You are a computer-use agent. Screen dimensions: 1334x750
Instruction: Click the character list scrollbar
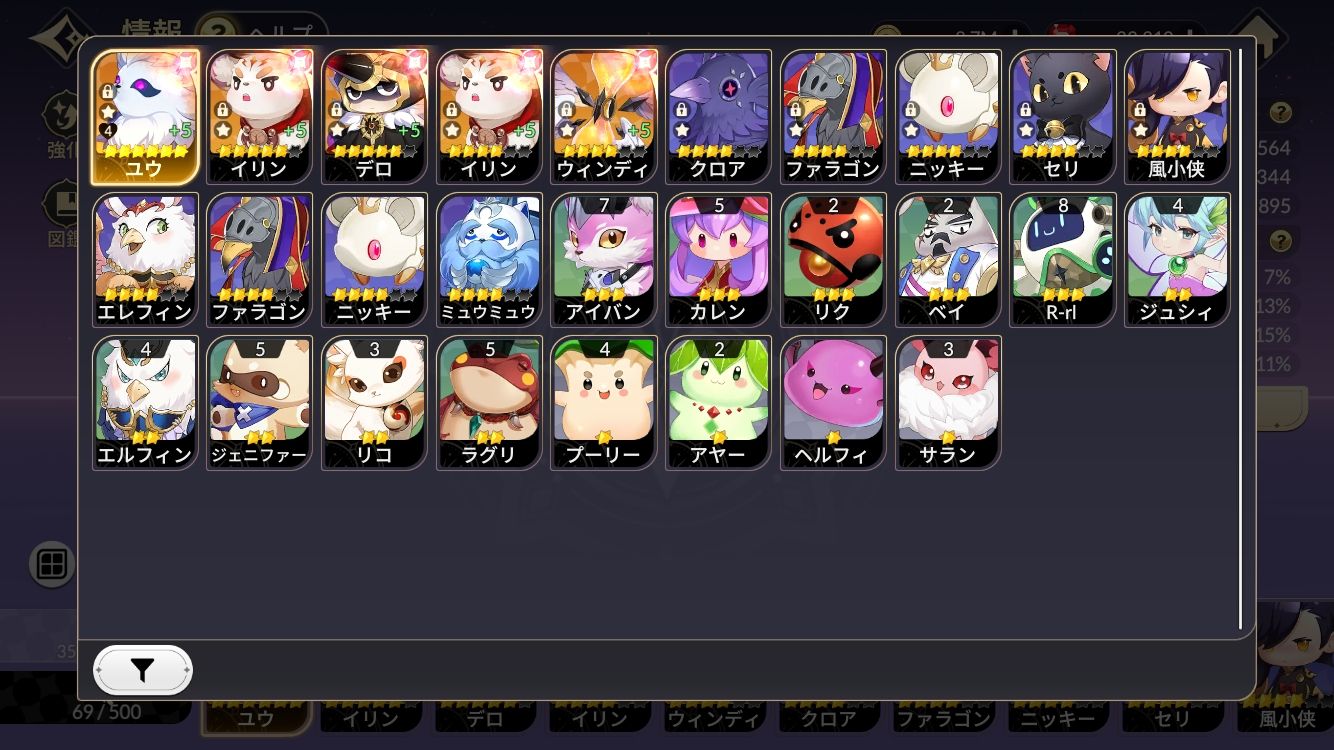tap(1241, 338)
